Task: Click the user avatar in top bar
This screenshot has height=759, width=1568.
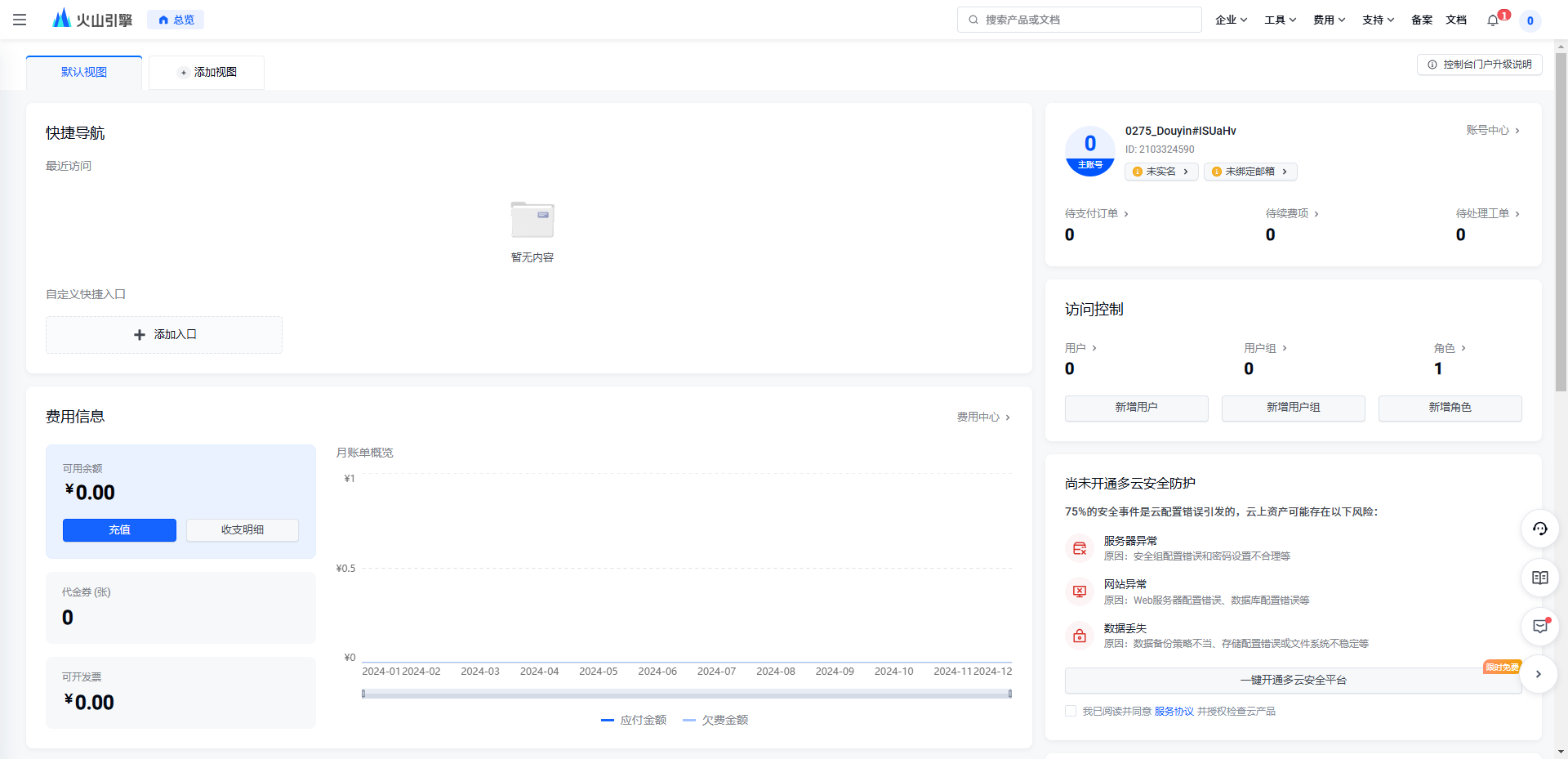Action: point(1530,20)
